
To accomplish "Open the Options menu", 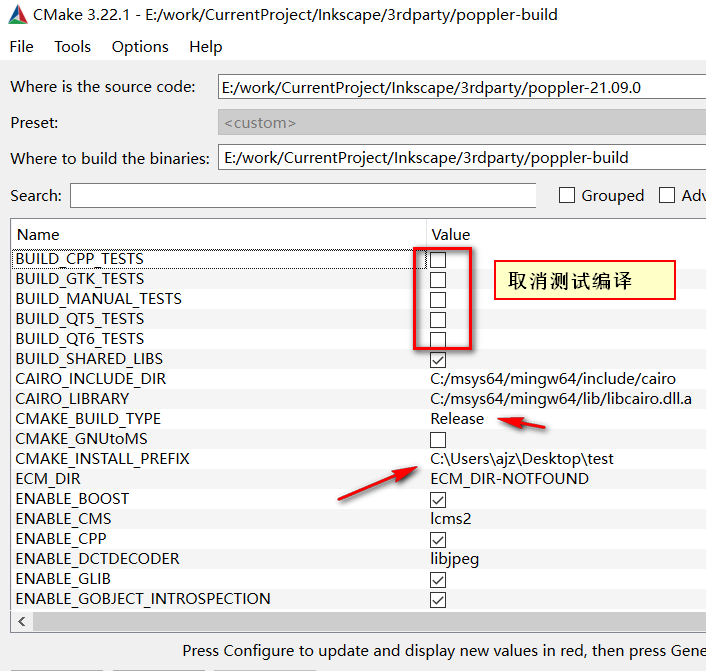I will click(140, 47).
